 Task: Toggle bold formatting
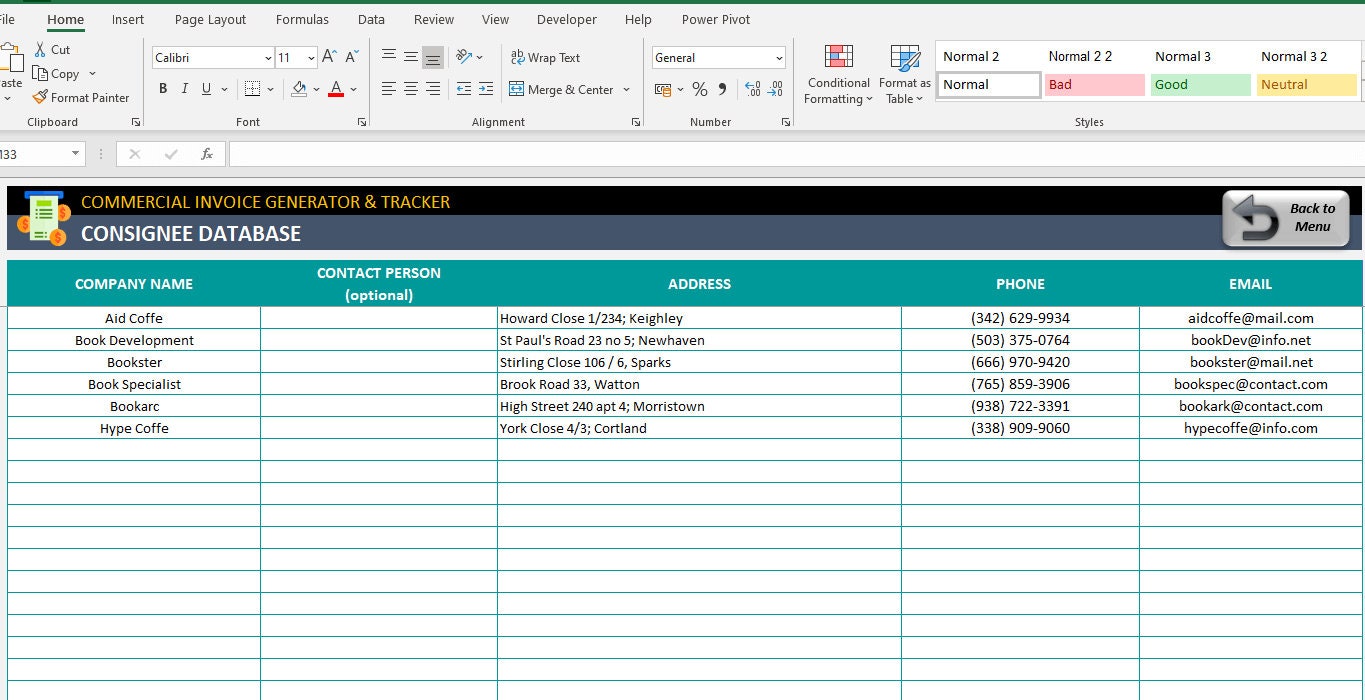162,89
